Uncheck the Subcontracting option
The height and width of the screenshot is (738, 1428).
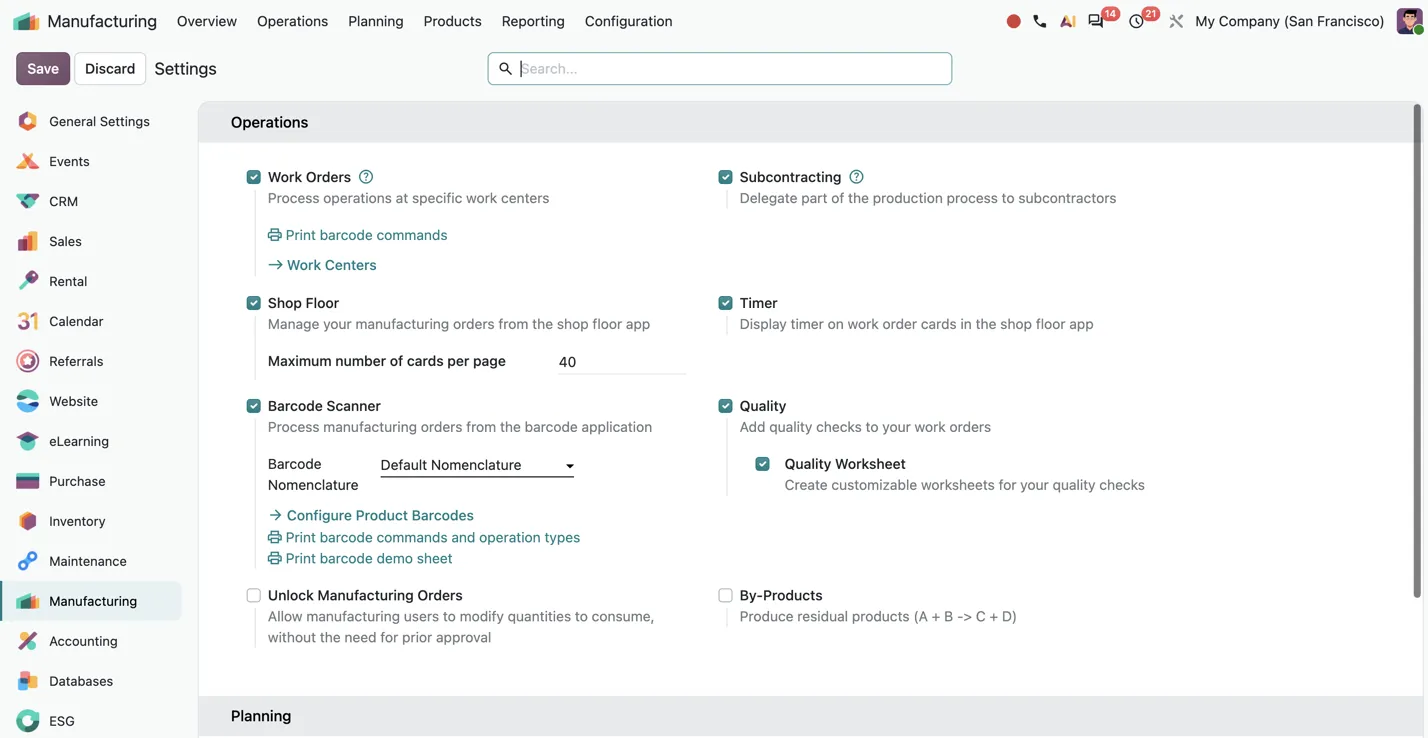click(x=726, y=177)
